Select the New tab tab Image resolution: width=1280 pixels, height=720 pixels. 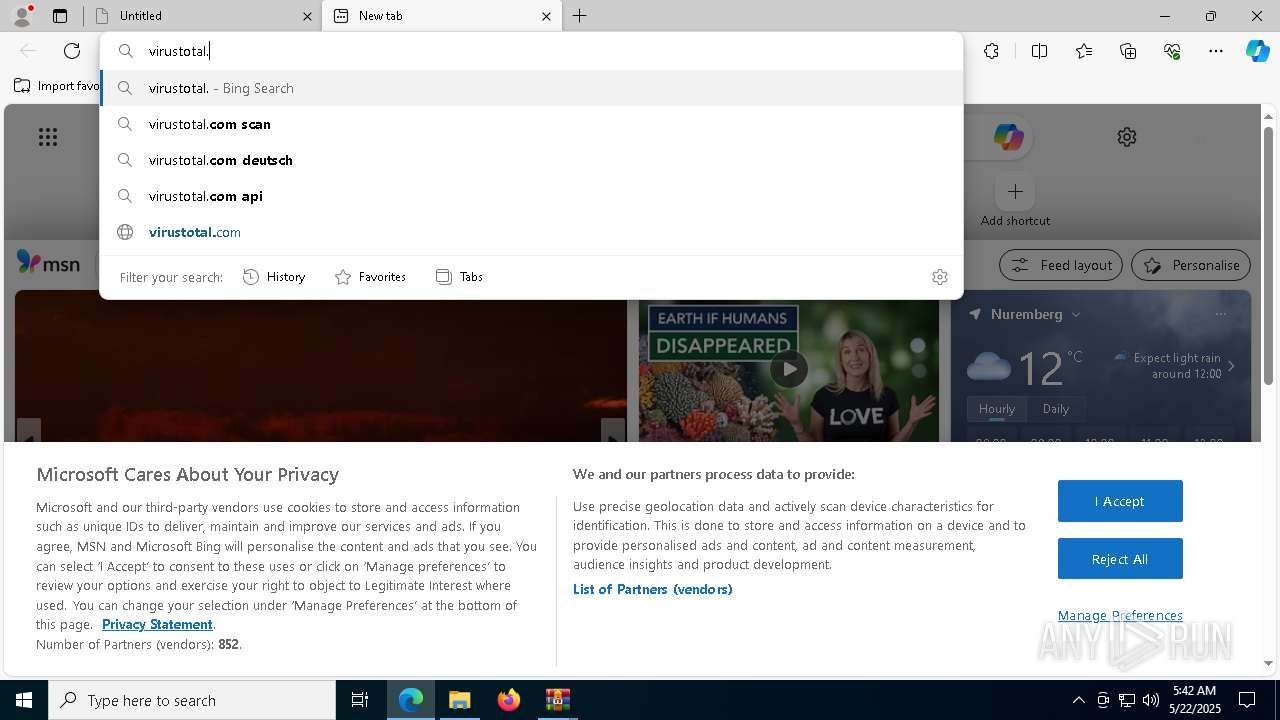[x=442, y=16]
